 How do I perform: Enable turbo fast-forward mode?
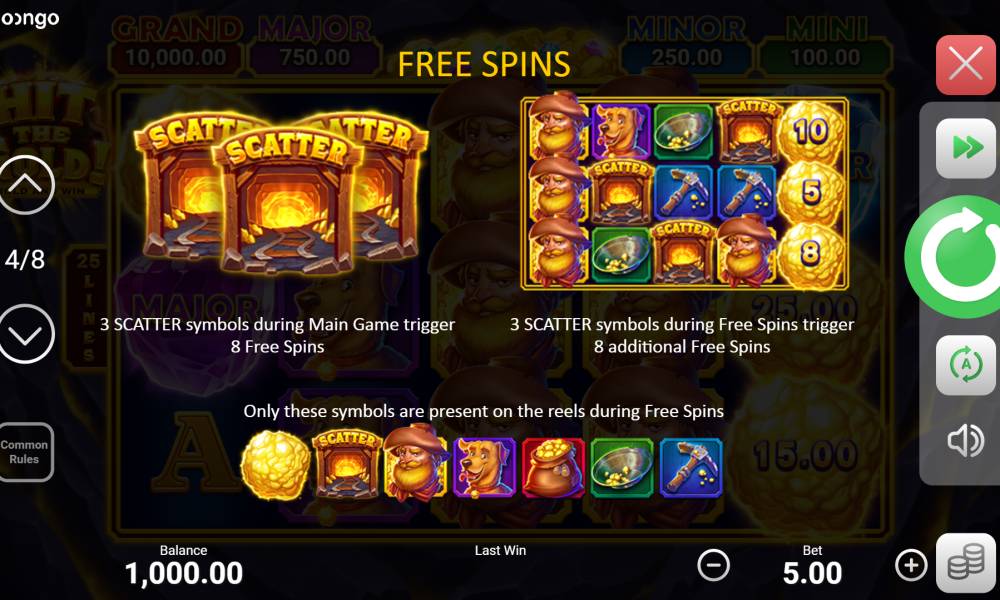[x=966, y=148]
